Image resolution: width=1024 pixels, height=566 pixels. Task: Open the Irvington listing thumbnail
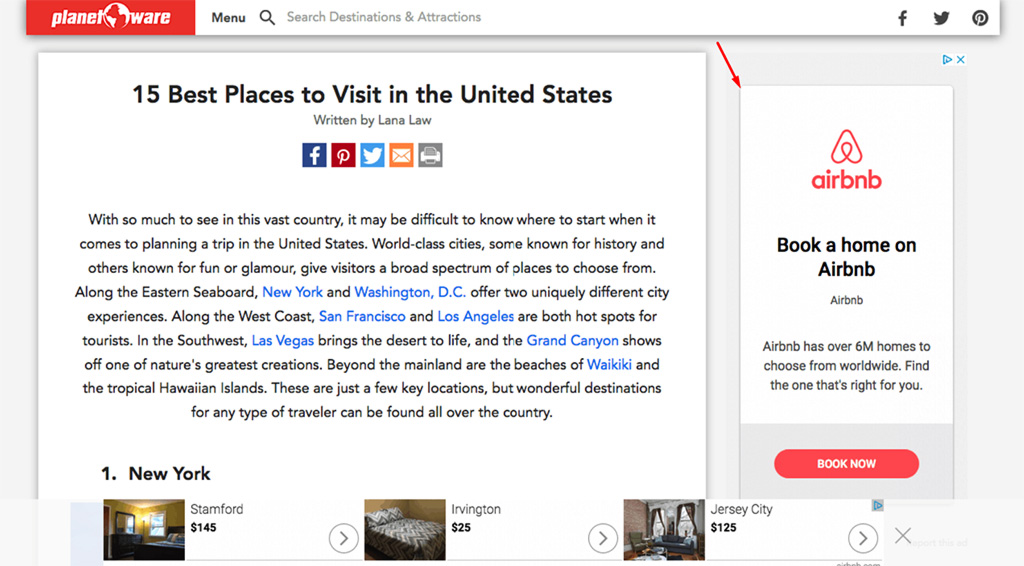405,529
